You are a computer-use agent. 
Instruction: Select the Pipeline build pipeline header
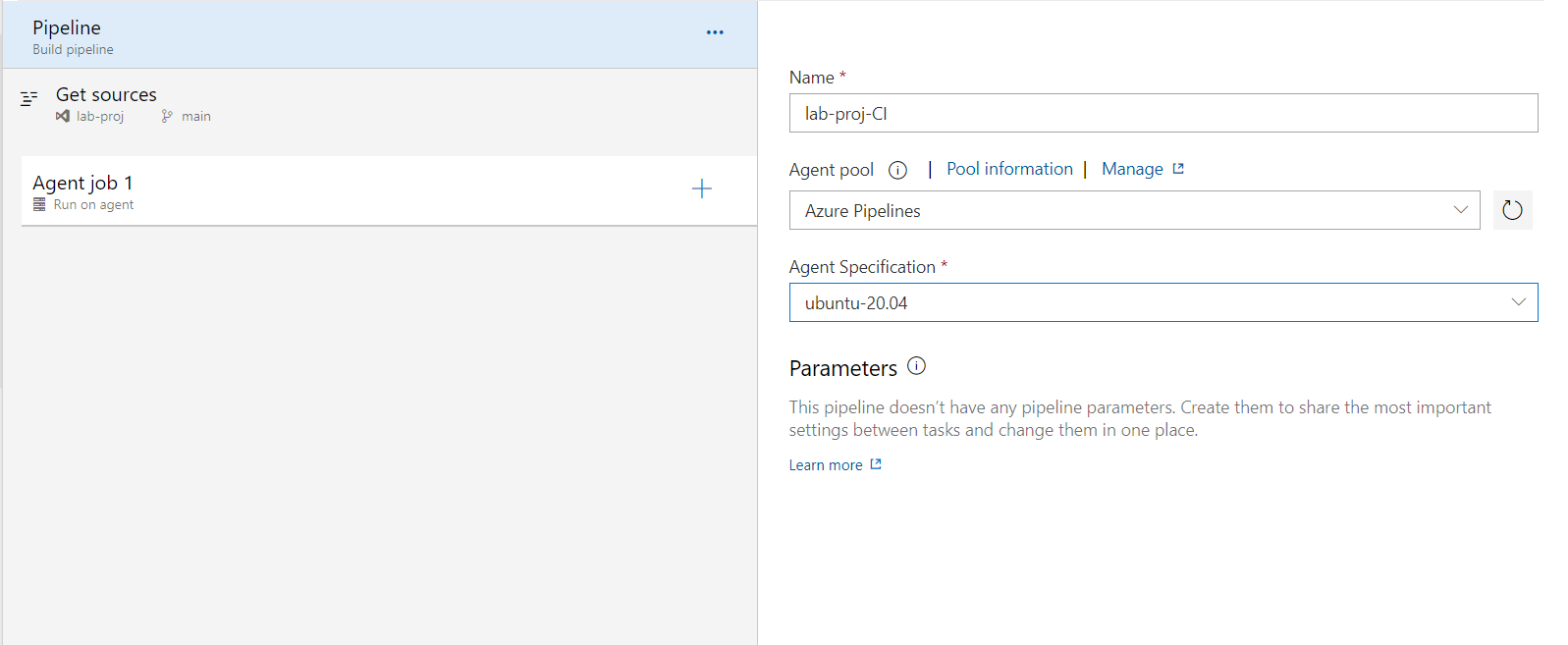(x=295, y=35)
